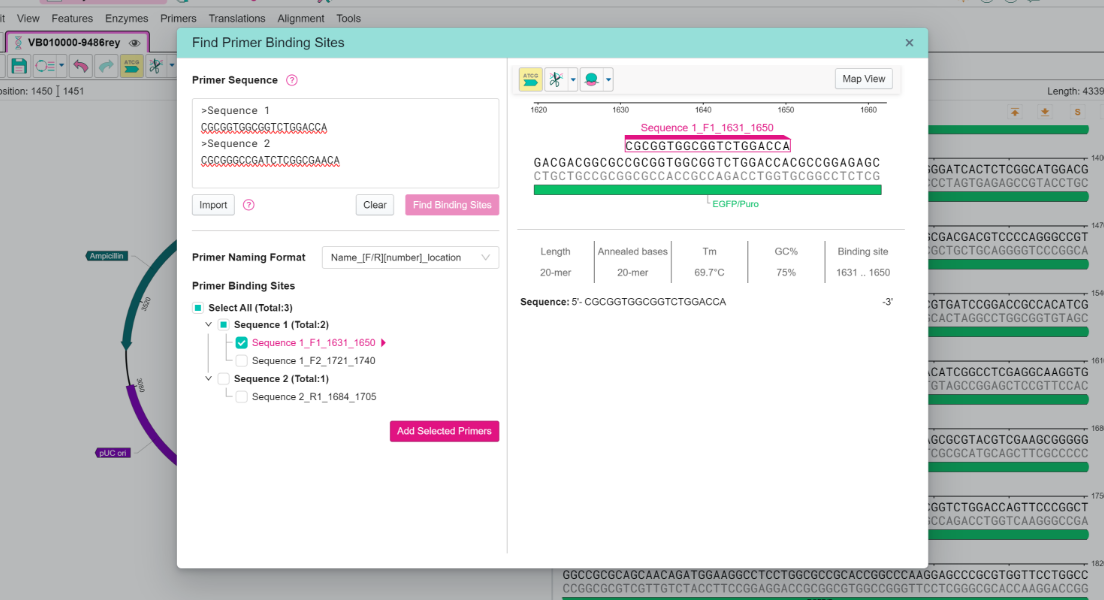The image size is (1104, 600).
Task: Click the pUC ori feature label on map
Action: click(x=113, y=453)
